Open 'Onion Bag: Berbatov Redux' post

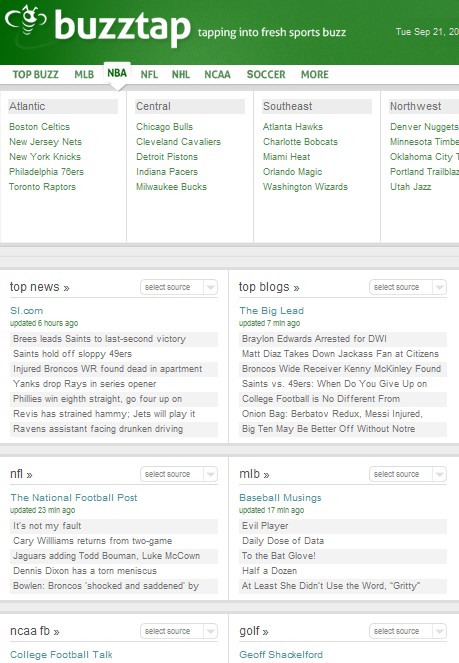point(343,414)
